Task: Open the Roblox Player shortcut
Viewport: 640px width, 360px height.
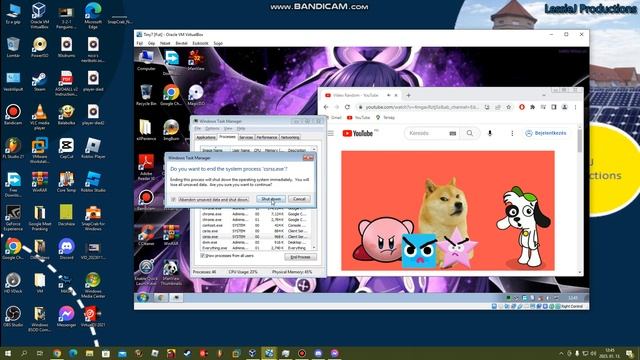Action: point(93,149)
